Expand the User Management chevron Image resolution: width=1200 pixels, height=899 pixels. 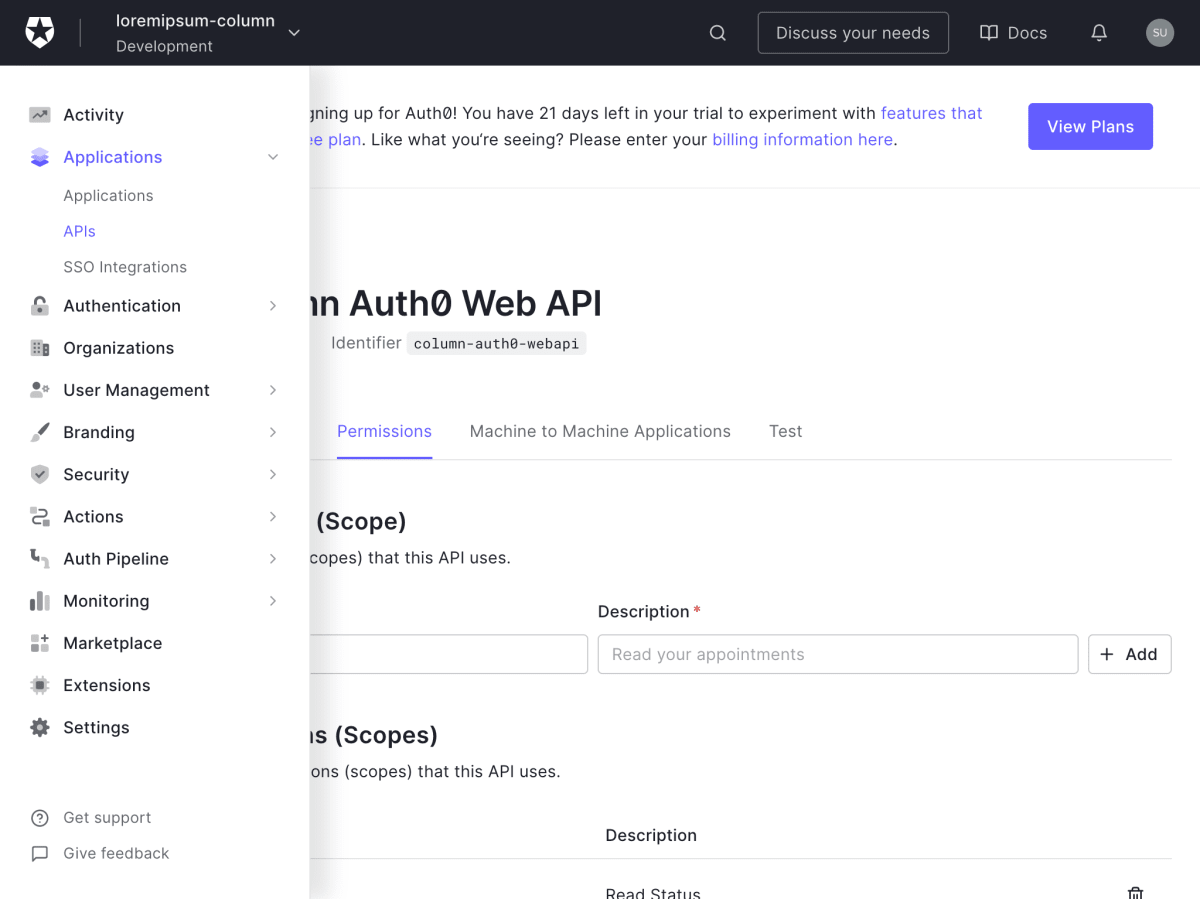click(273, 390)
